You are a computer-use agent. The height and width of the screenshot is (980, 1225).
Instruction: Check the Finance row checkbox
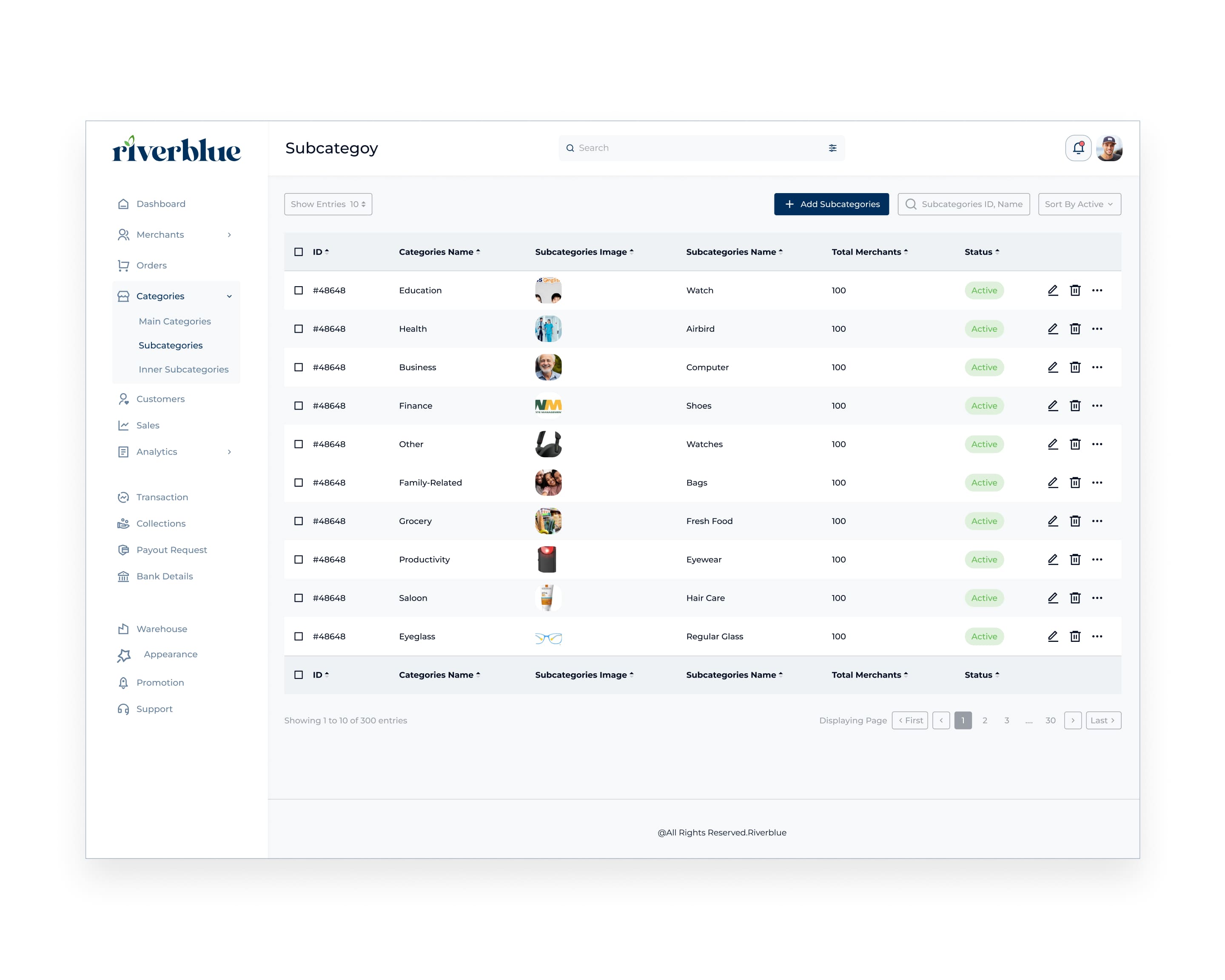298,406
